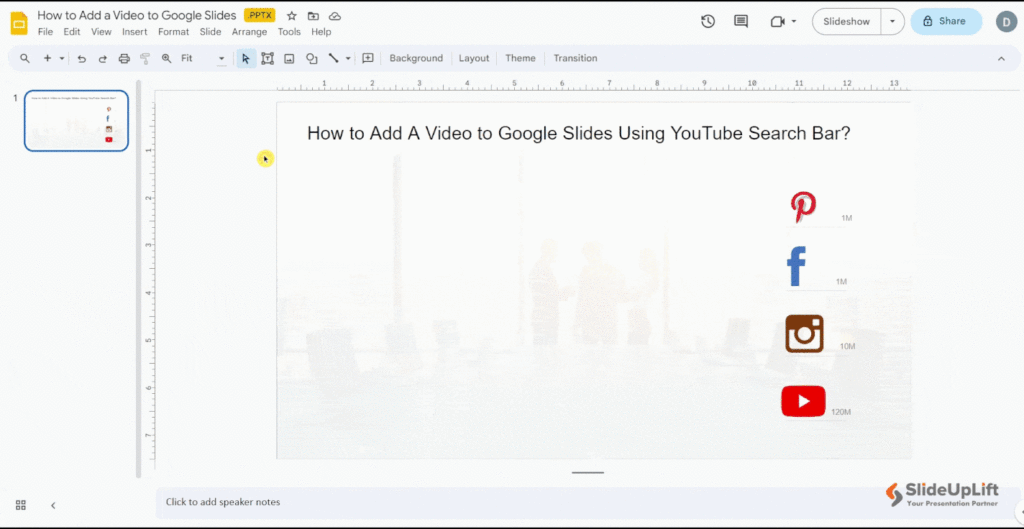Select slide 1 thumbnail in filmstrip

click(76, 121)
